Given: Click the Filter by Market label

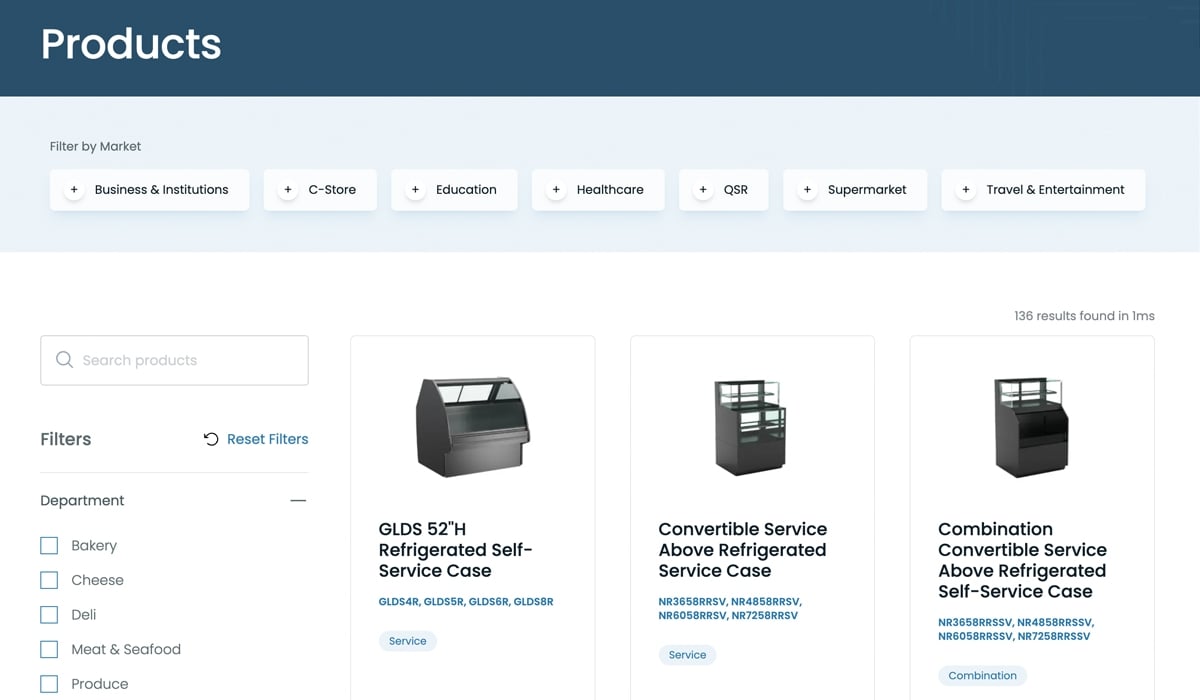Looking at the screenshot, I should [95, 146].
